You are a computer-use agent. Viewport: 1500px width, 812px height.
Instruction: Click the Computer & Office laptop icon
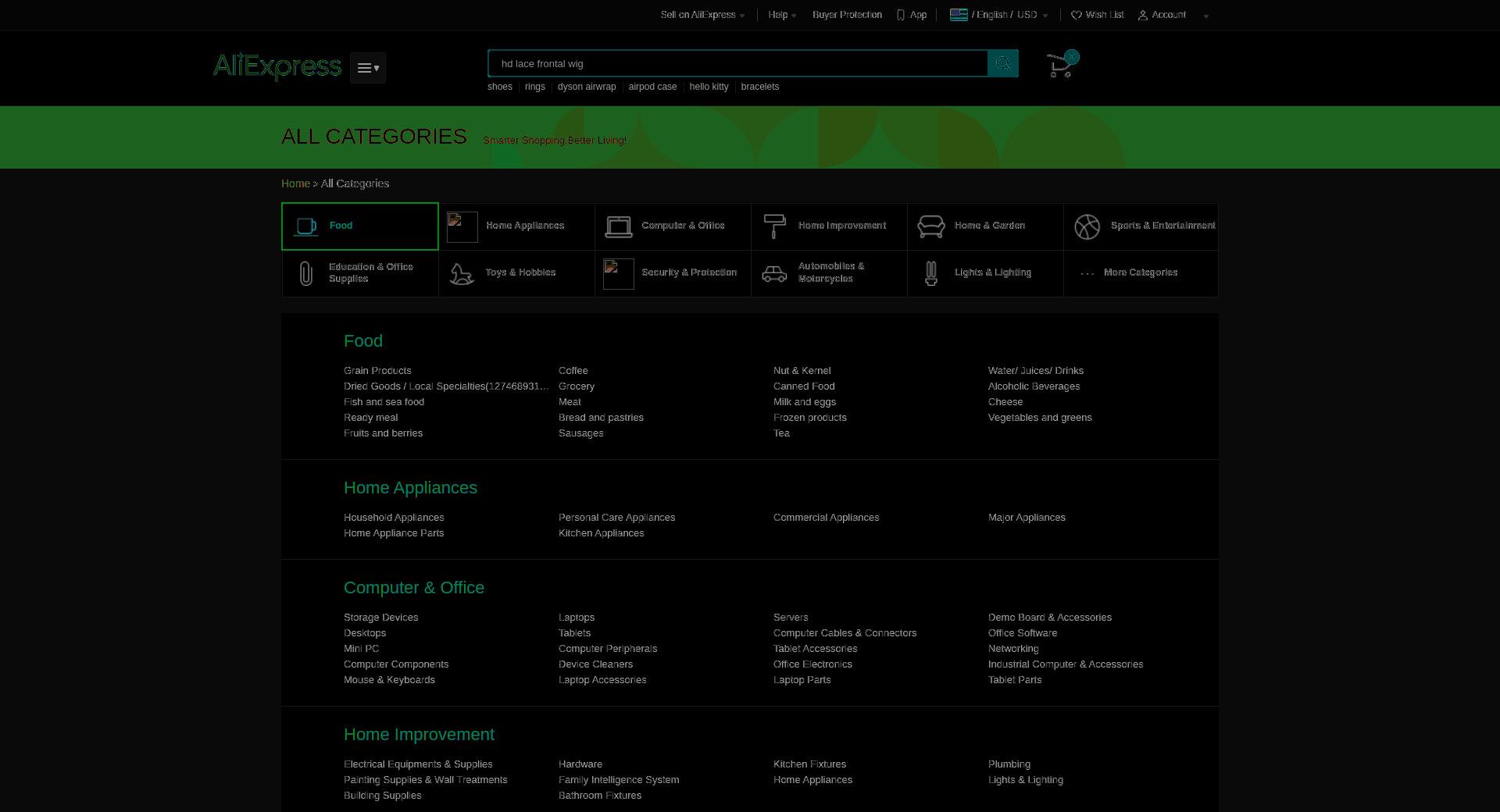tap(619, 227)
